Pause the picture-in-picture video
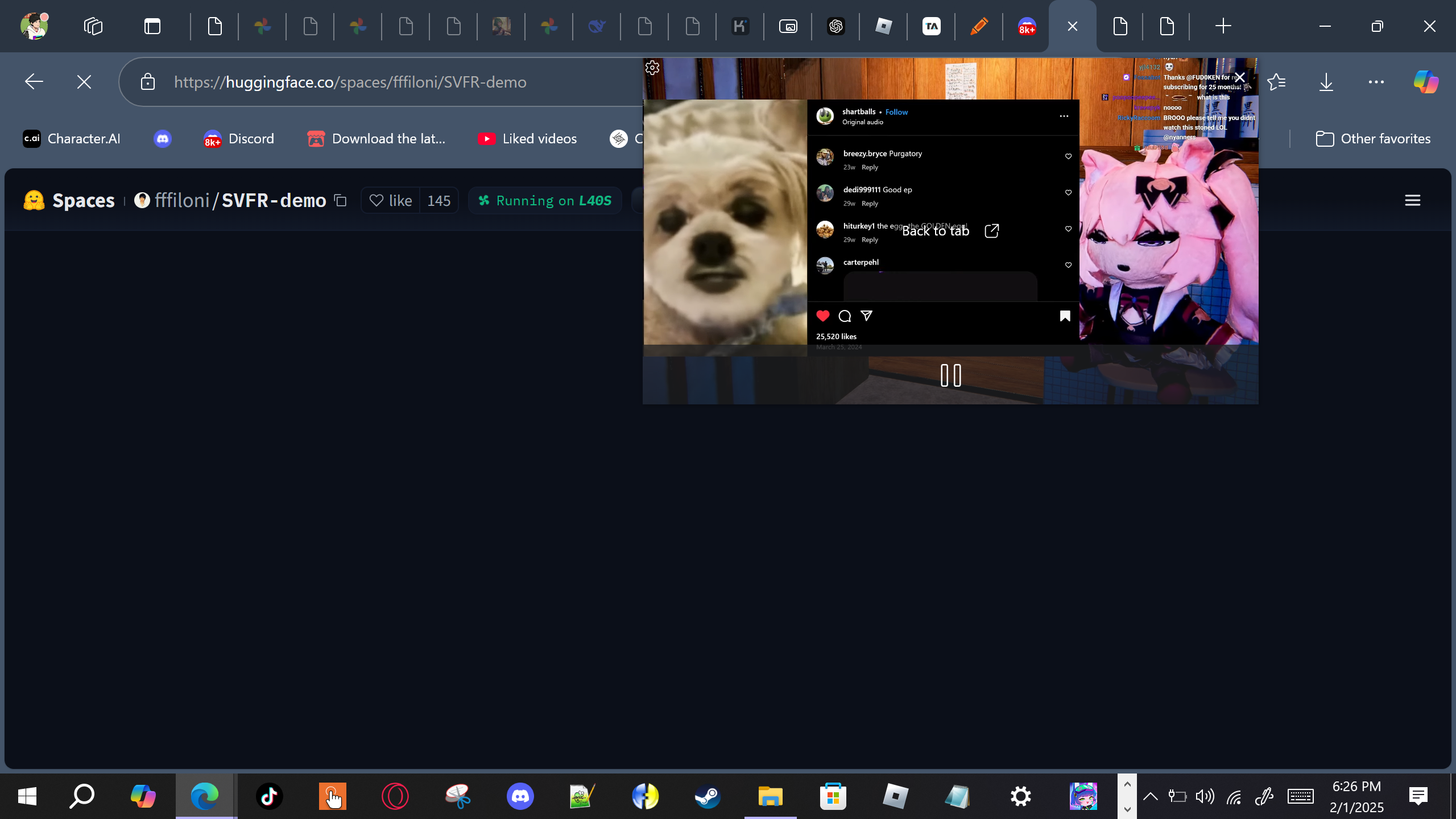Viewport: 1456px width, 819px height. 950,375
